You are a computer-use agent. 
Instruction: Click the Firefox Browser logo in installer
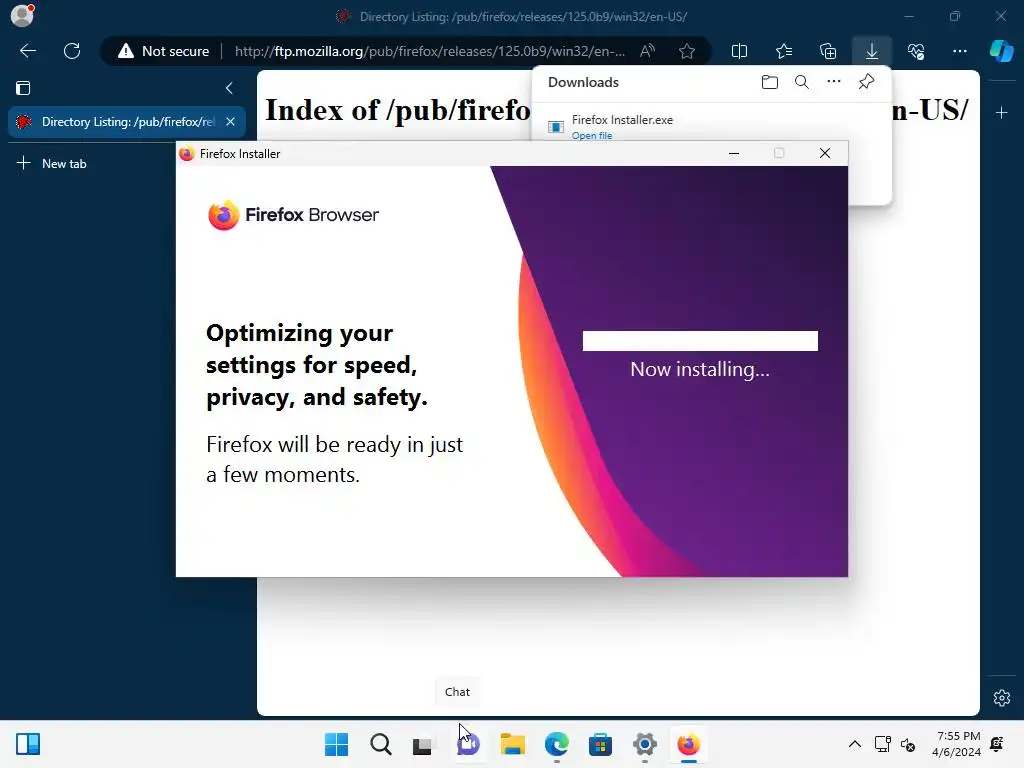293,215
